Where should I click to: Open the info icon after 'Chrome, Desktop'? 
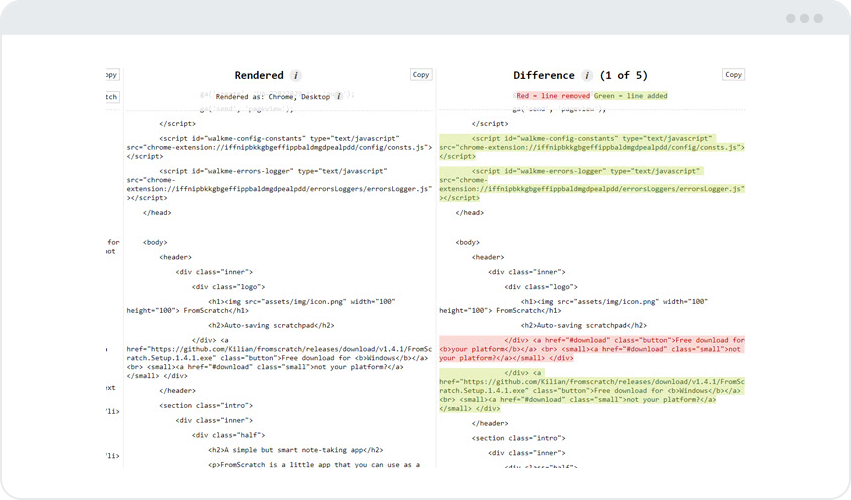339,97
